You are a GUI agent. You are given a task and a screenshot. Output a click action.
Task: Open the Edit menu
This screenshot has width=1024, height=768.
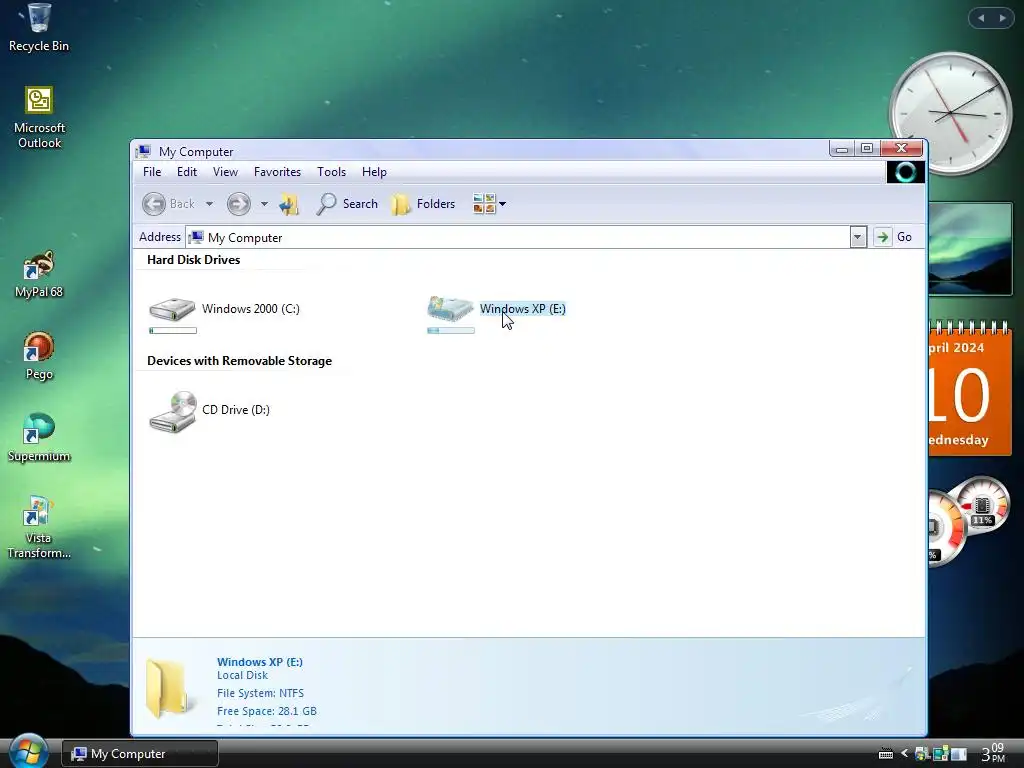point(187,172)
